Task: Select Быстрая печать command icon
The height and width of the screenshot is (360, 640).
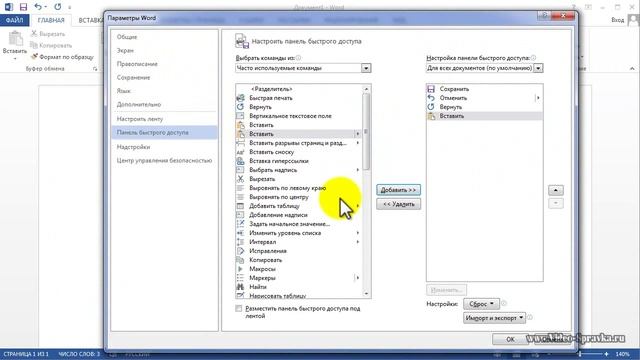Action: point(240,98)
